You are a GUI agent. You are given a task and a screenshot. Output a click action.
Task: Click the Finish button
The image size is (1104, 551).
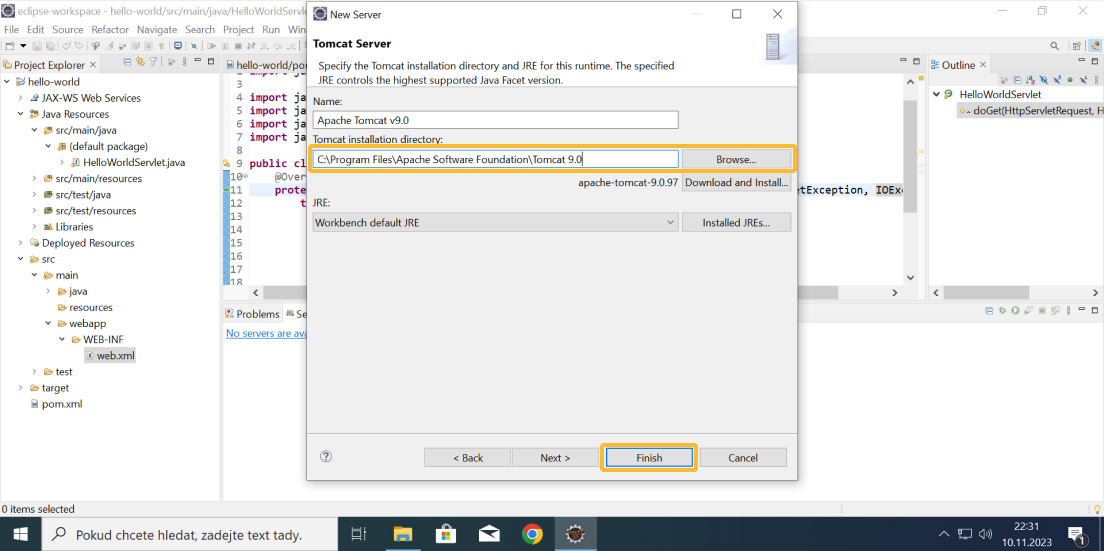tap(648, 457)
